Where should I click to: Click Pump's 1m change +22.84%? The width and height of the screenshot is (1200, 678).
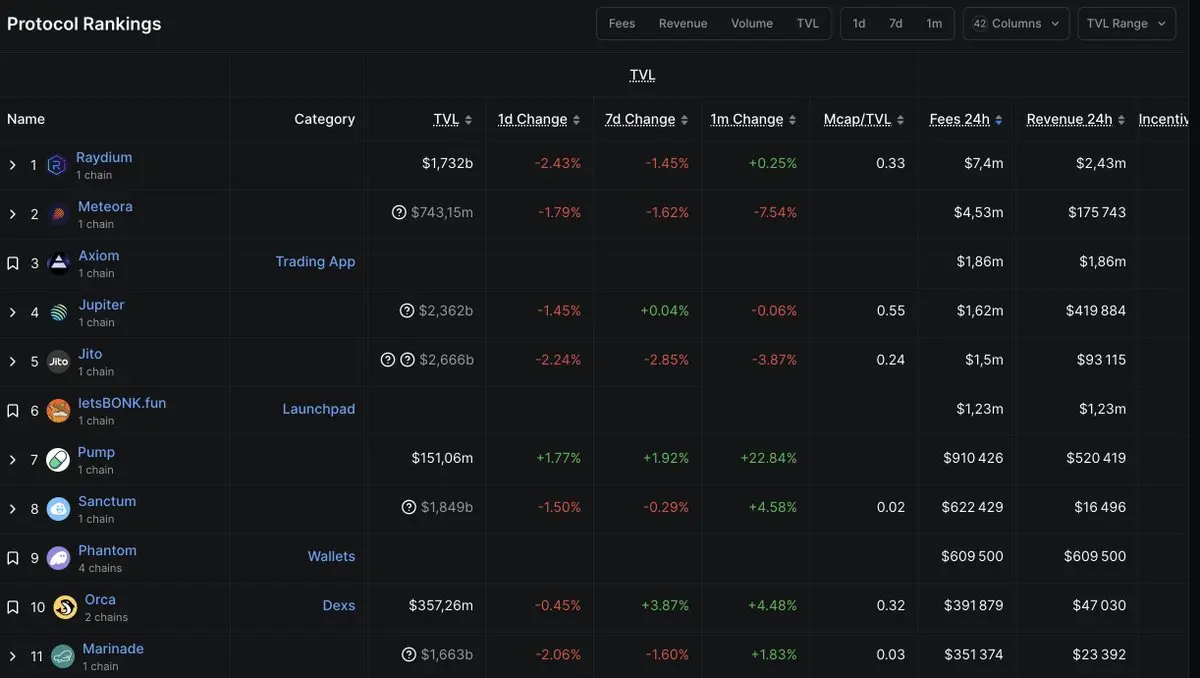(x=769, y=458)
